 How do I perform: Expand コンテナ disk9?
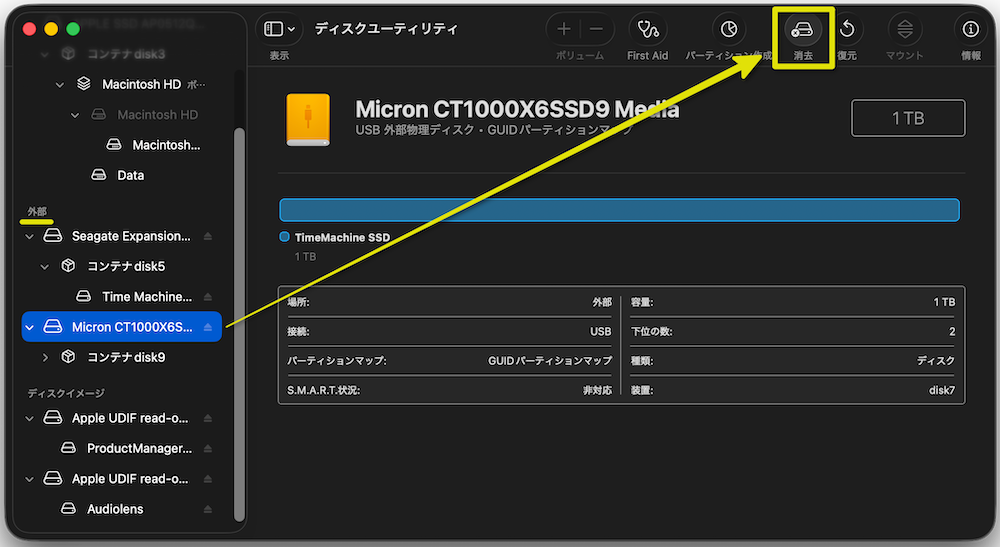[45, 358]
